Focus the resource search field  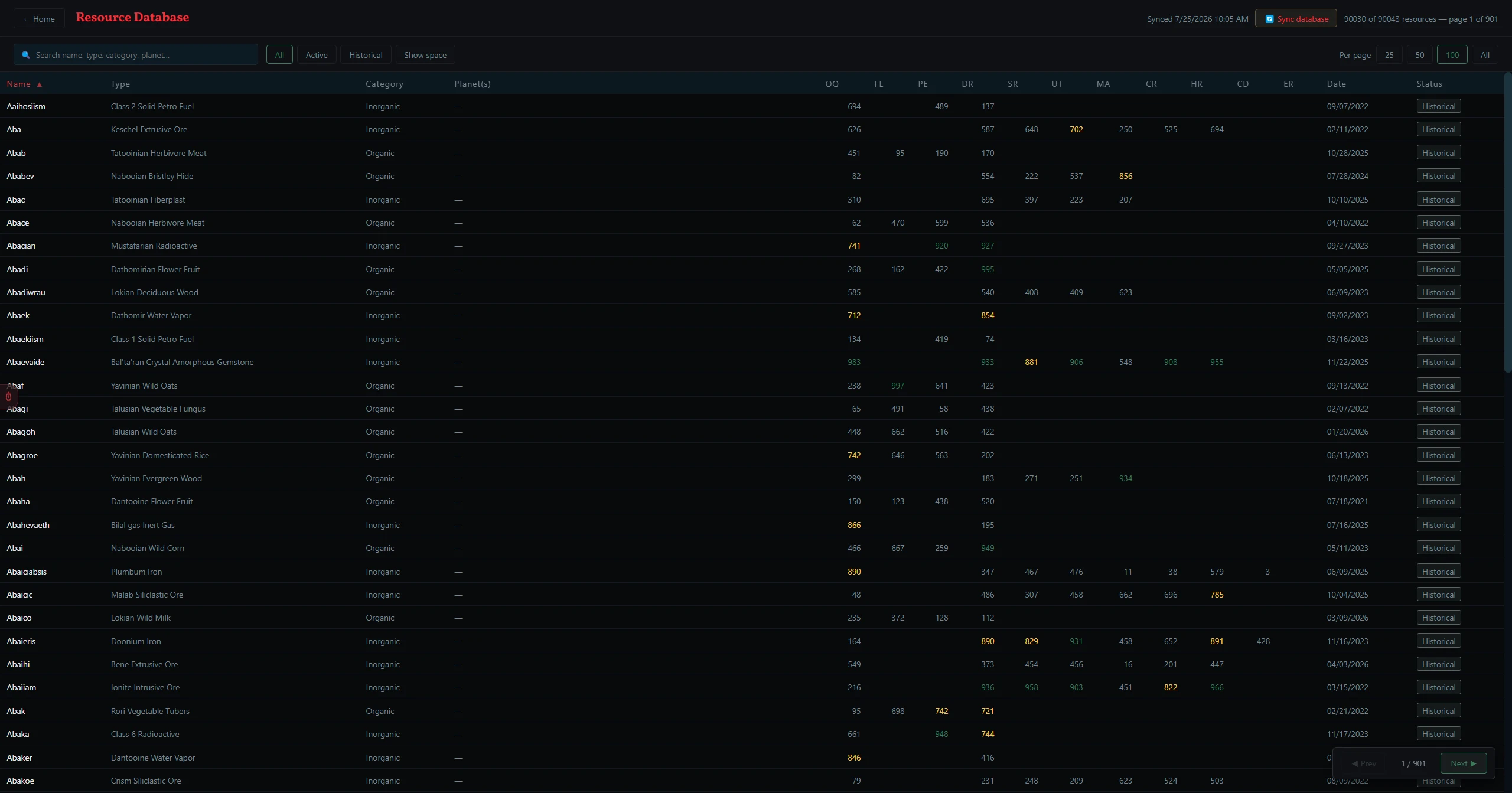pos(136,55)
